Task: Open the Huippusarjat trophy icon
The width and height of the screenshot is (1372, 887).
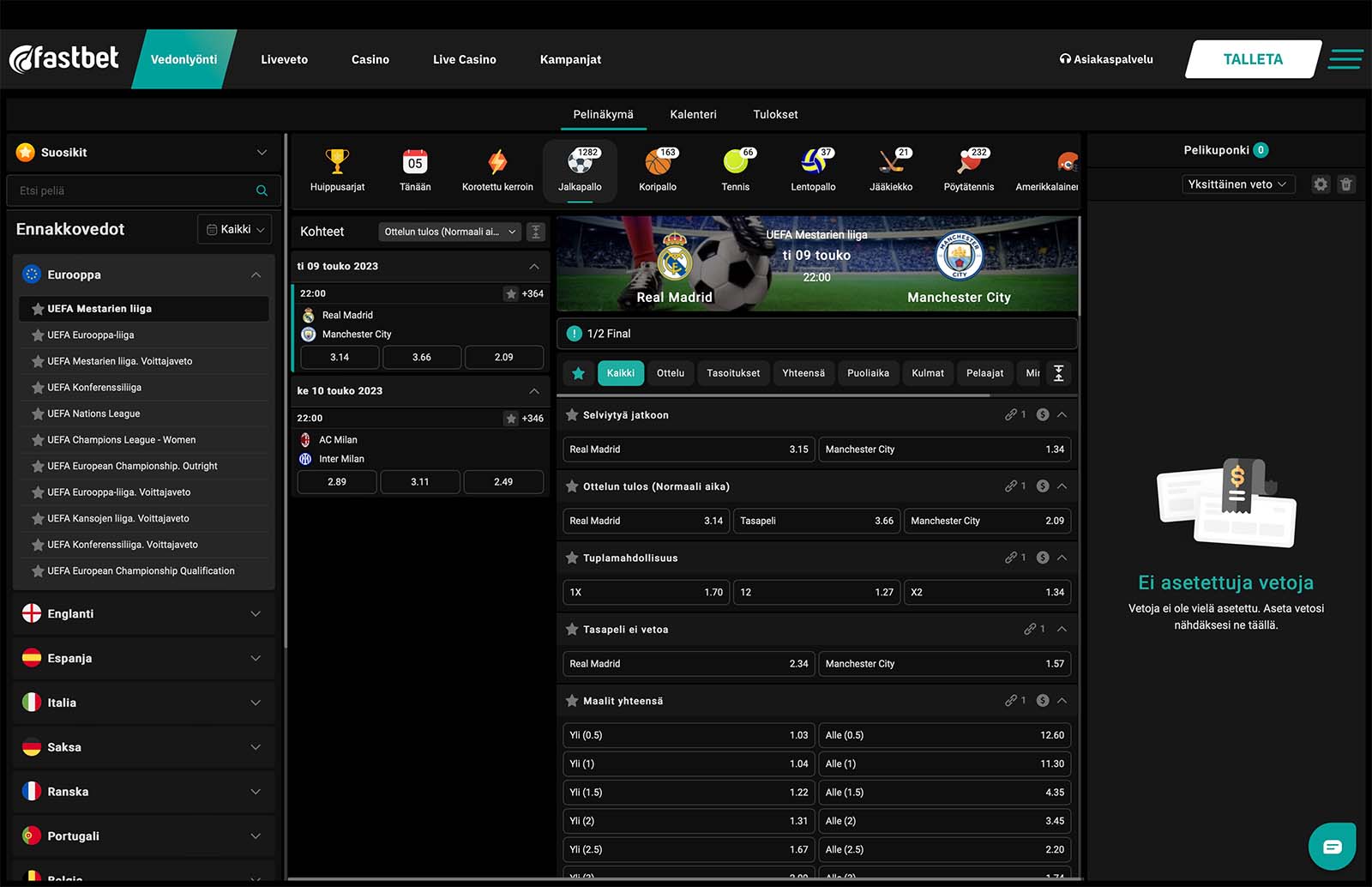Action: [x=337, y=161]
